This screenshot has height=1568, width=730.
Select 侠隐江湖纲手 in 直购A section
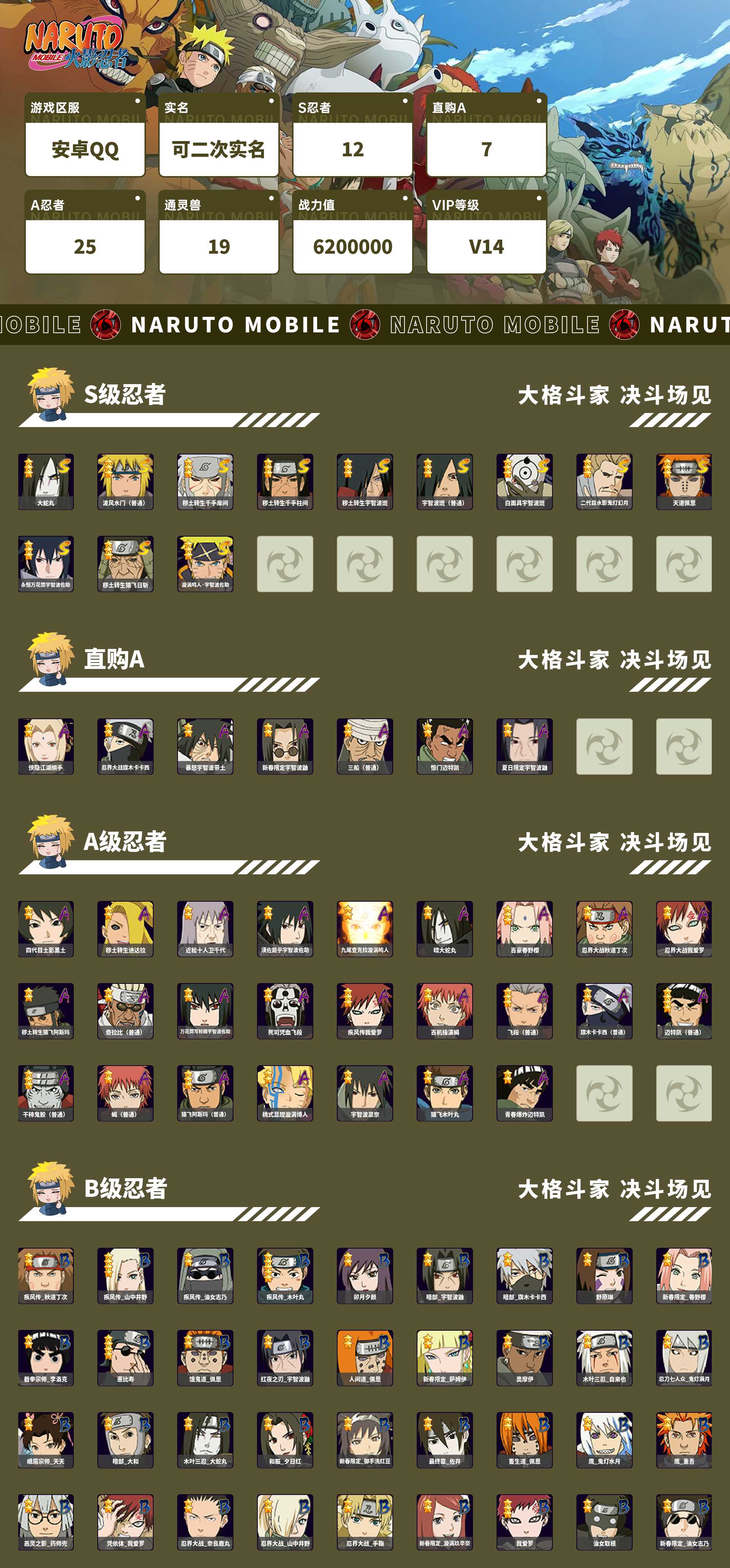tap(46, 746)
